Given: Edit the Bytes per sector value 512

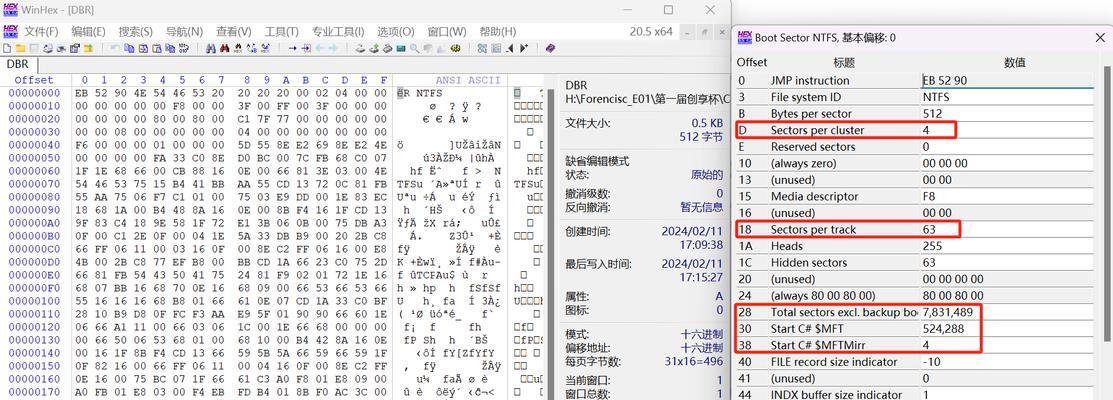Looking at the screenshot, I should pyautogui.click(x=1007, y=113).
